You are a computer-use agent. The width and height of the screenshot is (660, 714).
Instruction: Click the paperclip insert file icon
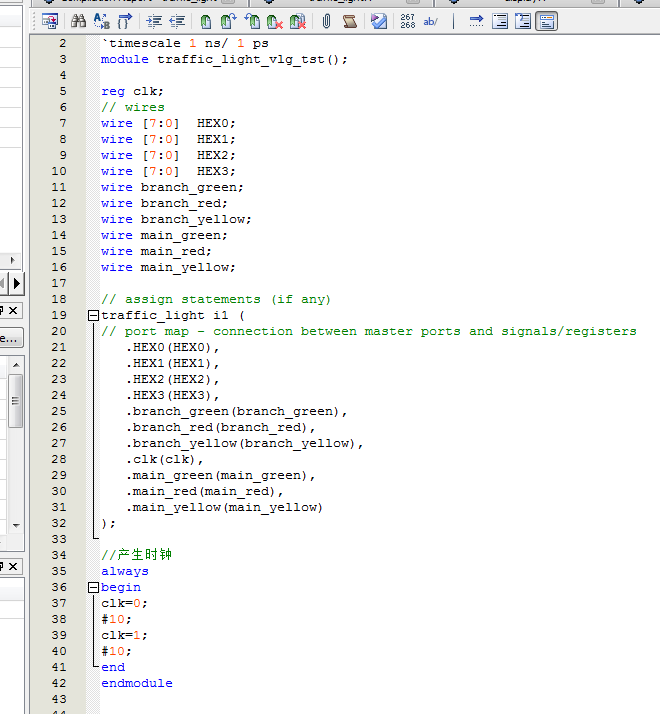pyautogui.click(x=326, y=21)
